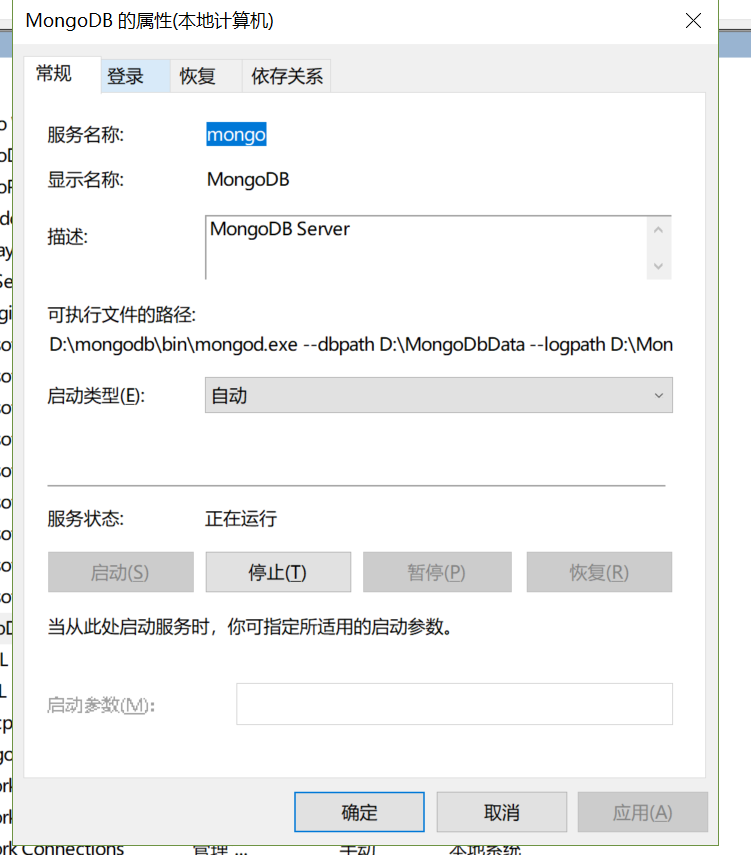
Task: Click the description scrollbar down arrow
Action: [x=658, y=266]
